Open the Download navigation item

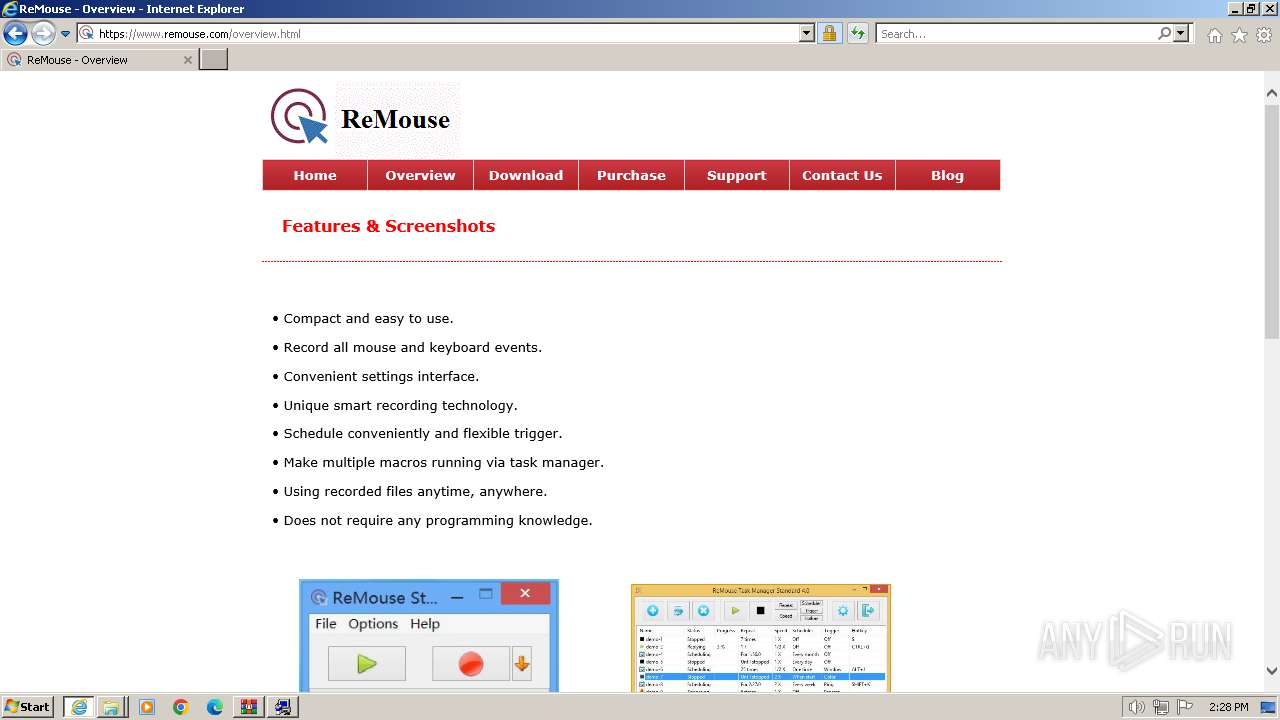click(x=526, y=175)
